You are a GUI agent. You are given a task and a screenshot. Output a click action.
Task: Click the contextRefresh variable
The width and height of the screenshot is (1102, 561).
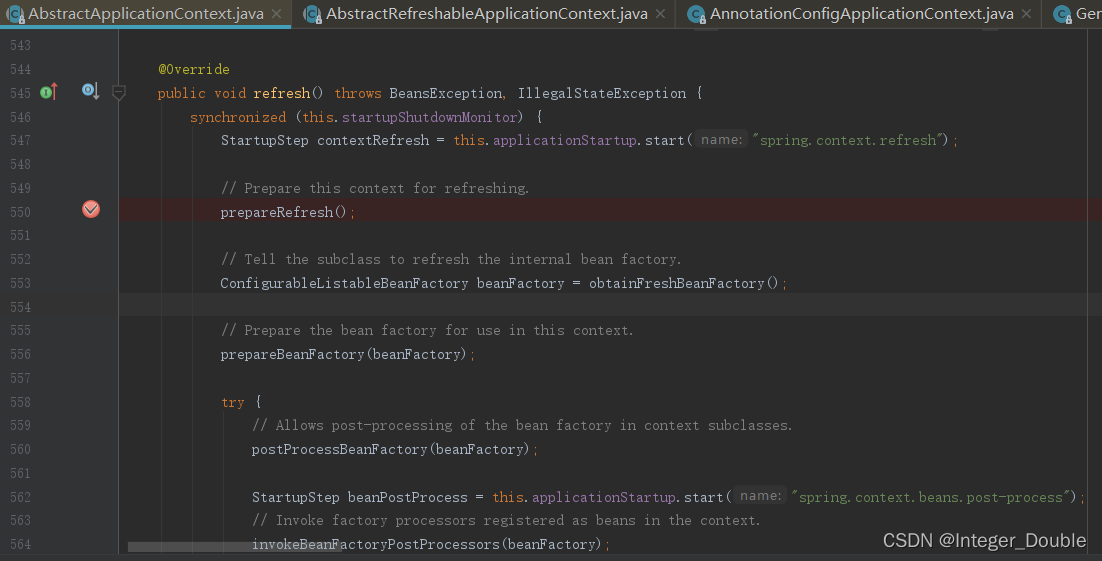point(373,140)
